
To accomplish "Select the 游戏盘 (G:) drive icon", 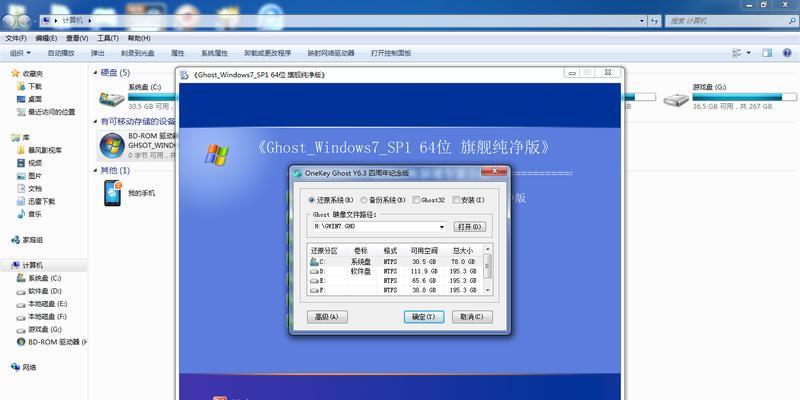I will point(676,98).
